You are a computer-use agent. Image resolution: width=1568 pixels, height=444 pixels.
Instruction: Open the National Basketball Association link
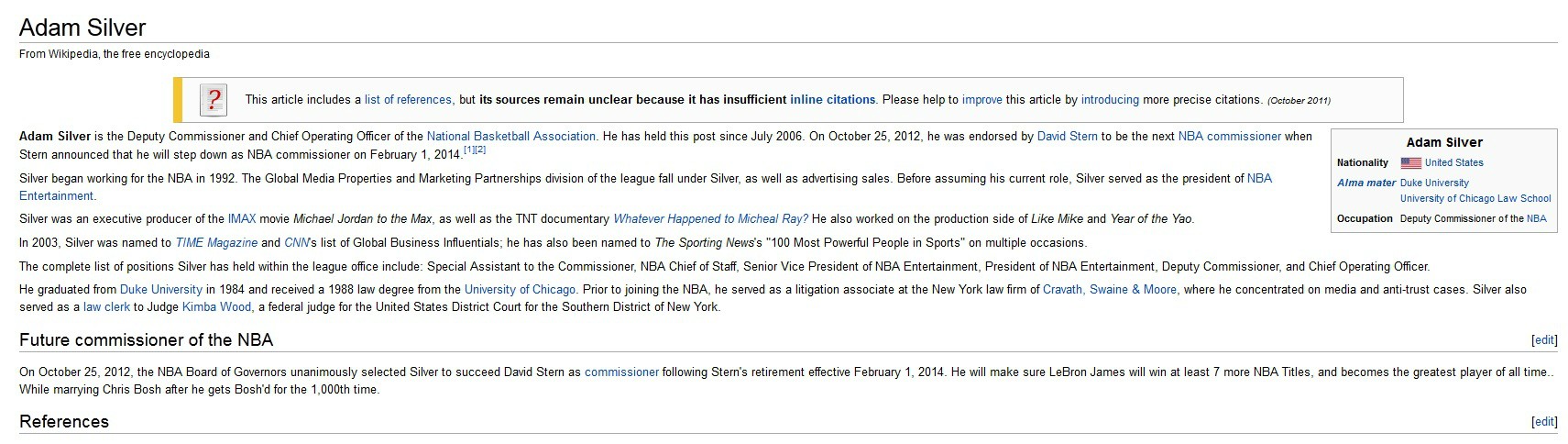511,137
